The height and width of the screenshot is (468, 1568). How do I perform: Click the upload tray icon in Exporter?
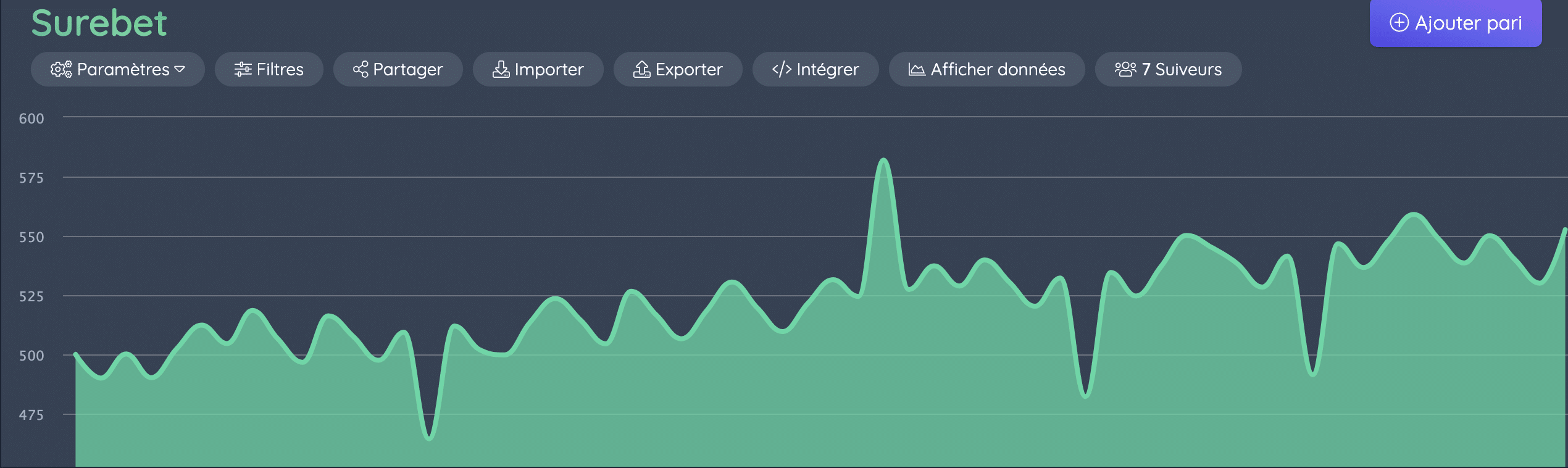[641, 69]
